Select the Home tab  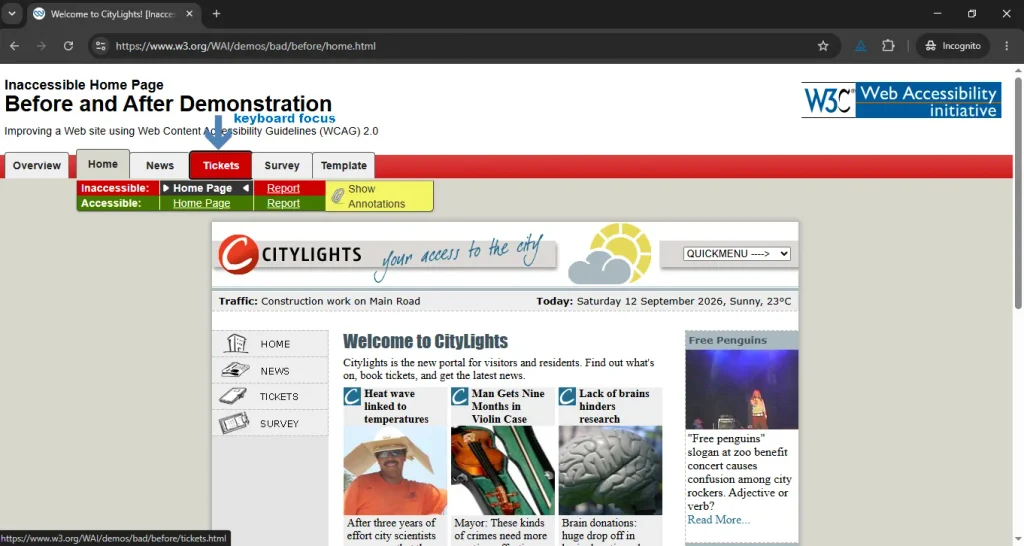click(x=103, y=164)
